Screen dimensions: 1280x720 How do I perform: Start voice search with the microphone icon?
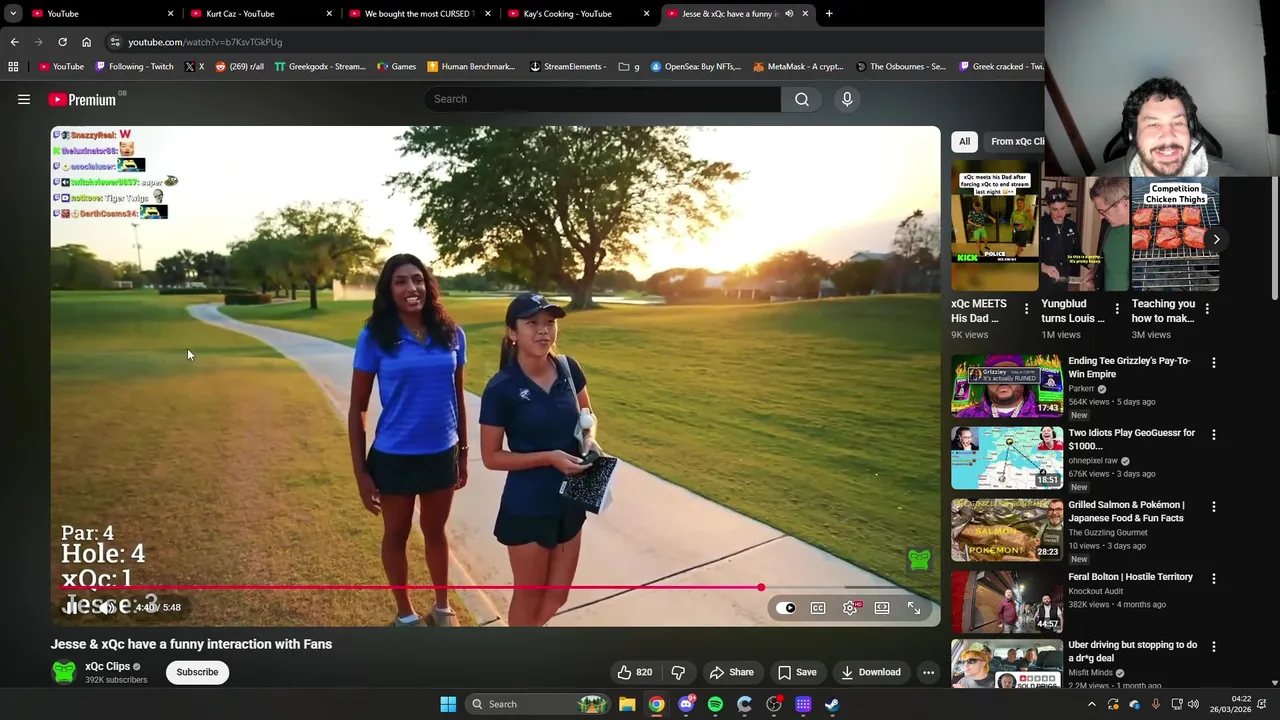[x=847, y=99]
